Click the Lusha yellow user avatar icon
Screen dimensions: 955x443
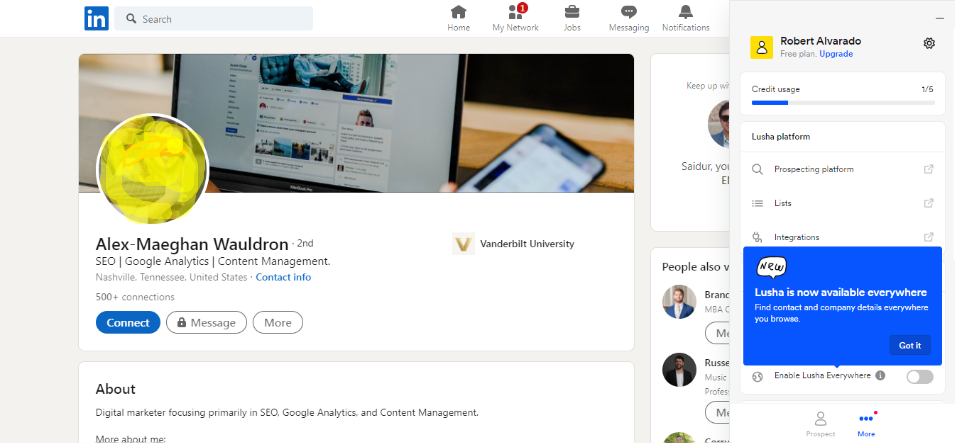point(761,48)
